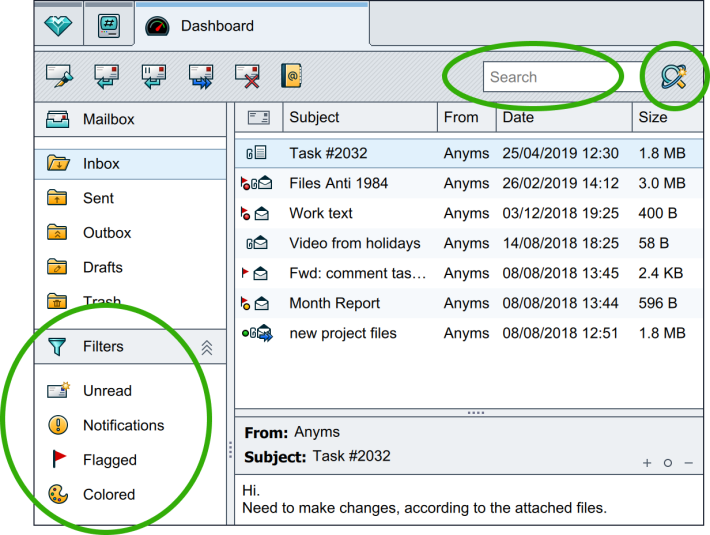Click the delete message icon

pos(248,76)
